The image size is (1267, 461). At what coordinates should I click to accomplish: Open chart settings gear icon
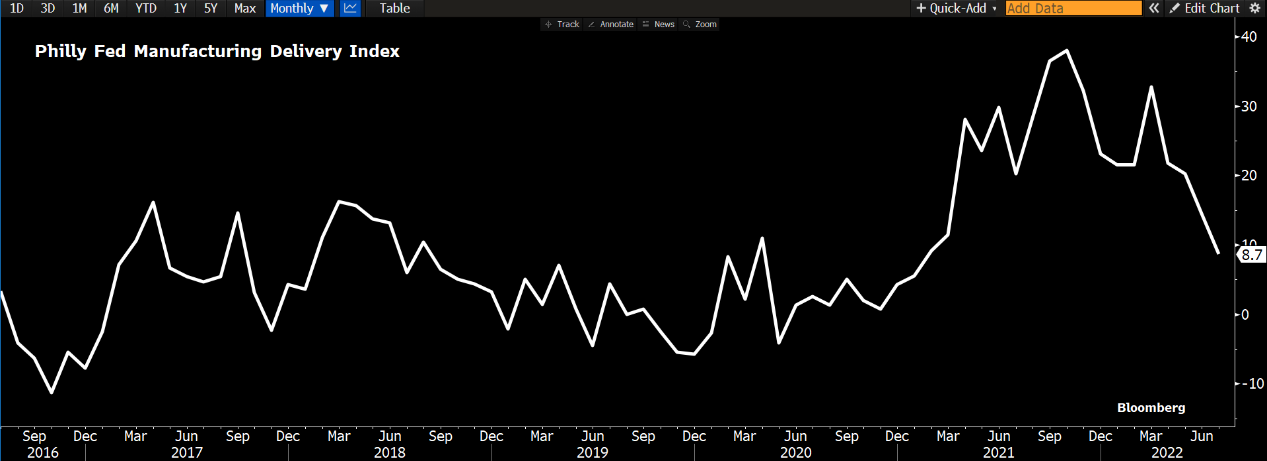(1255, 8)
